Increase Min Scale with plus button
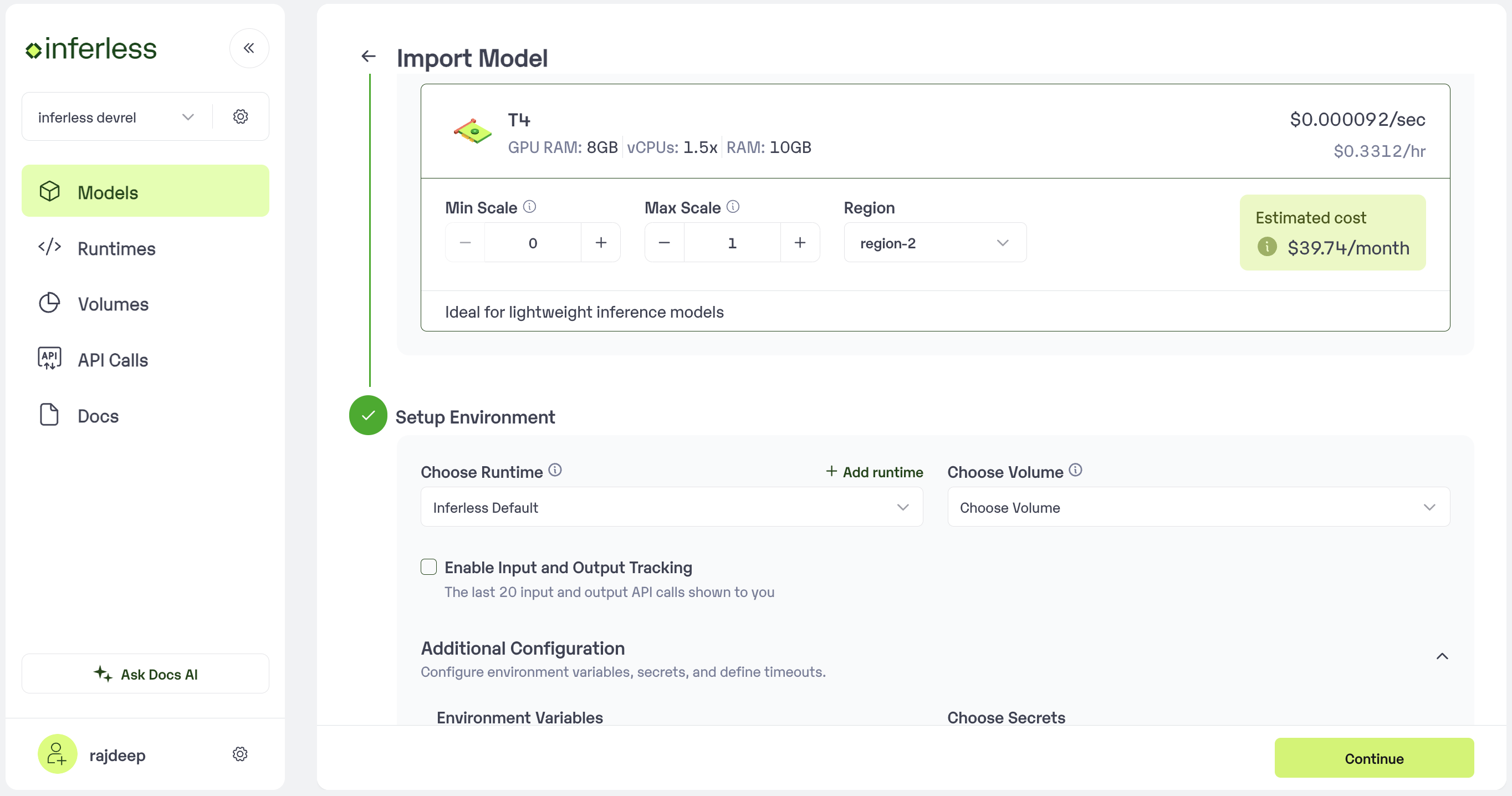Image resolution: width=1512 pixels, height=796 pixels. [600, 242]
